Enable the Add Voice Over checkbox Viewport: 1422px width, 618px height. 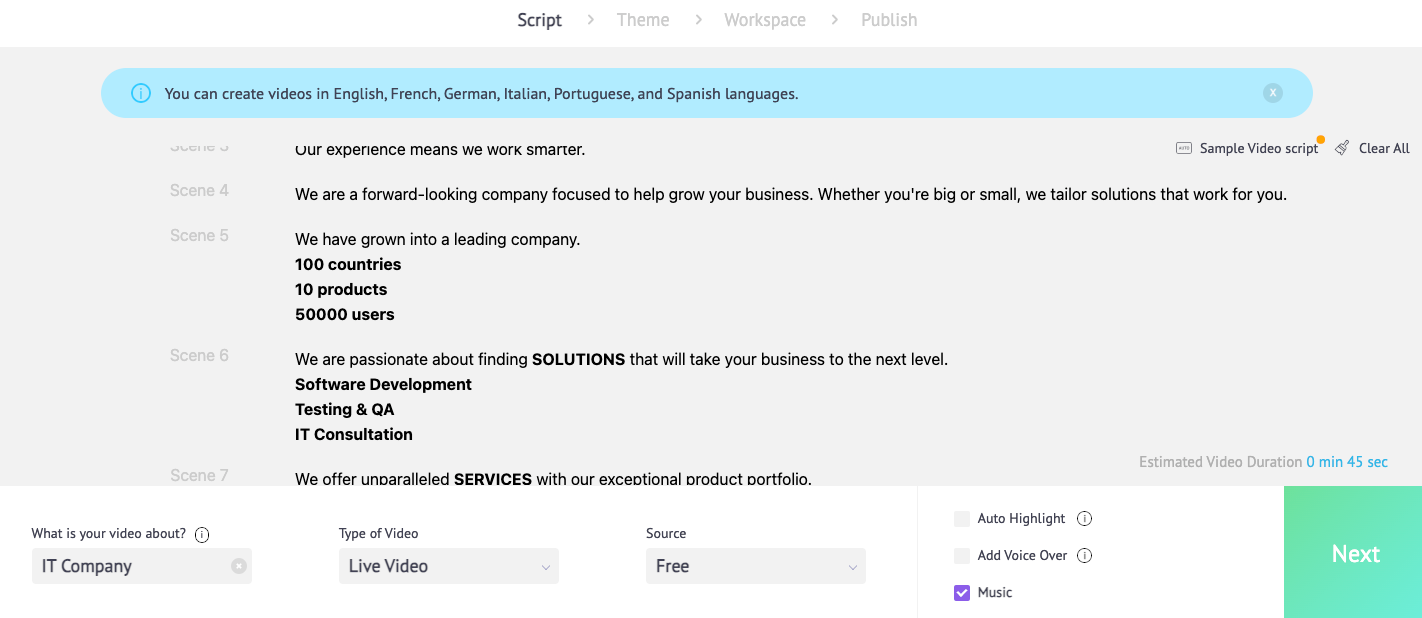(x=962, y=556)
